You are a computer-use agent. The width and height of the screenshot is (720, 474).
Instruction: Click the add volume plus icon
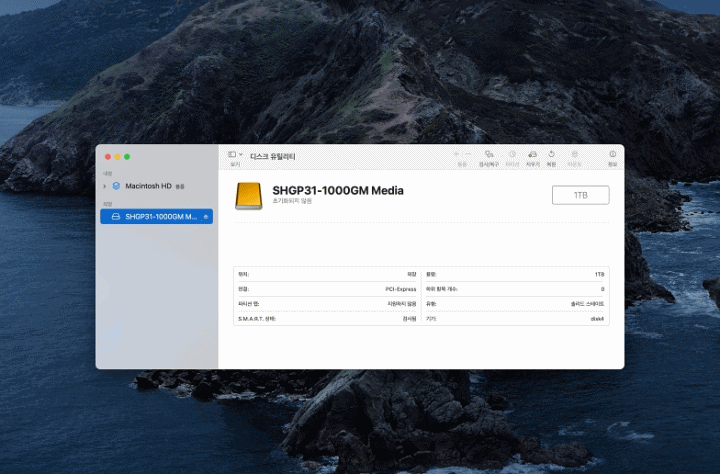pos(456,154)
